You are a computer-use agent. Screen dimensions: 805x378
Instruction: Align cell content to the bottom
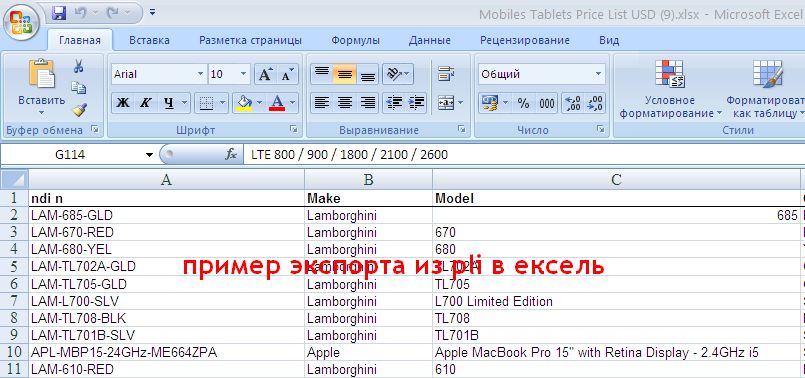click(x=368, y=74)
